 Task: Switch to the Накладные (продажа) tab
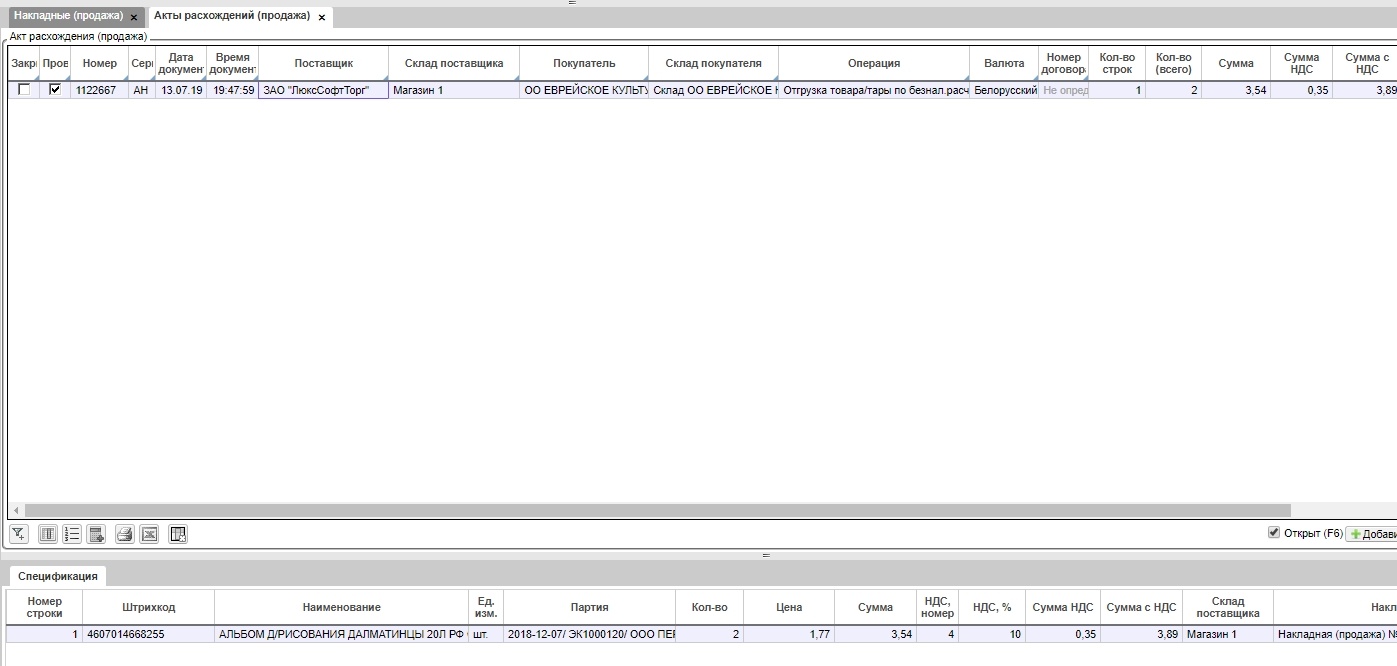coord(68,16)
